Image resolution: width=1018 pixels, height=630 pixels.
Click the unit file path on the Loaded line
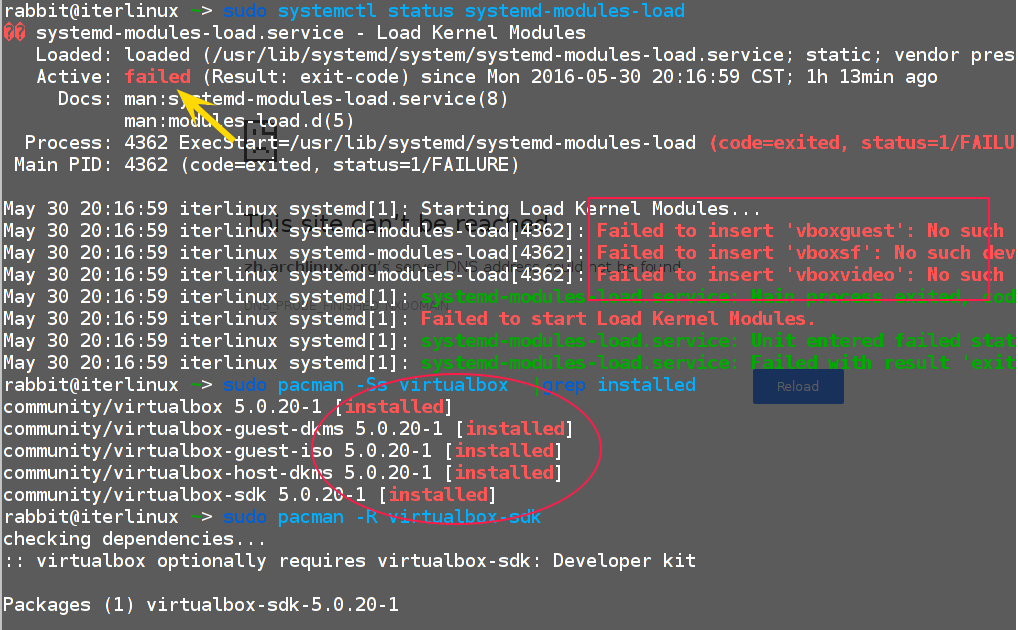pos(498,55)
